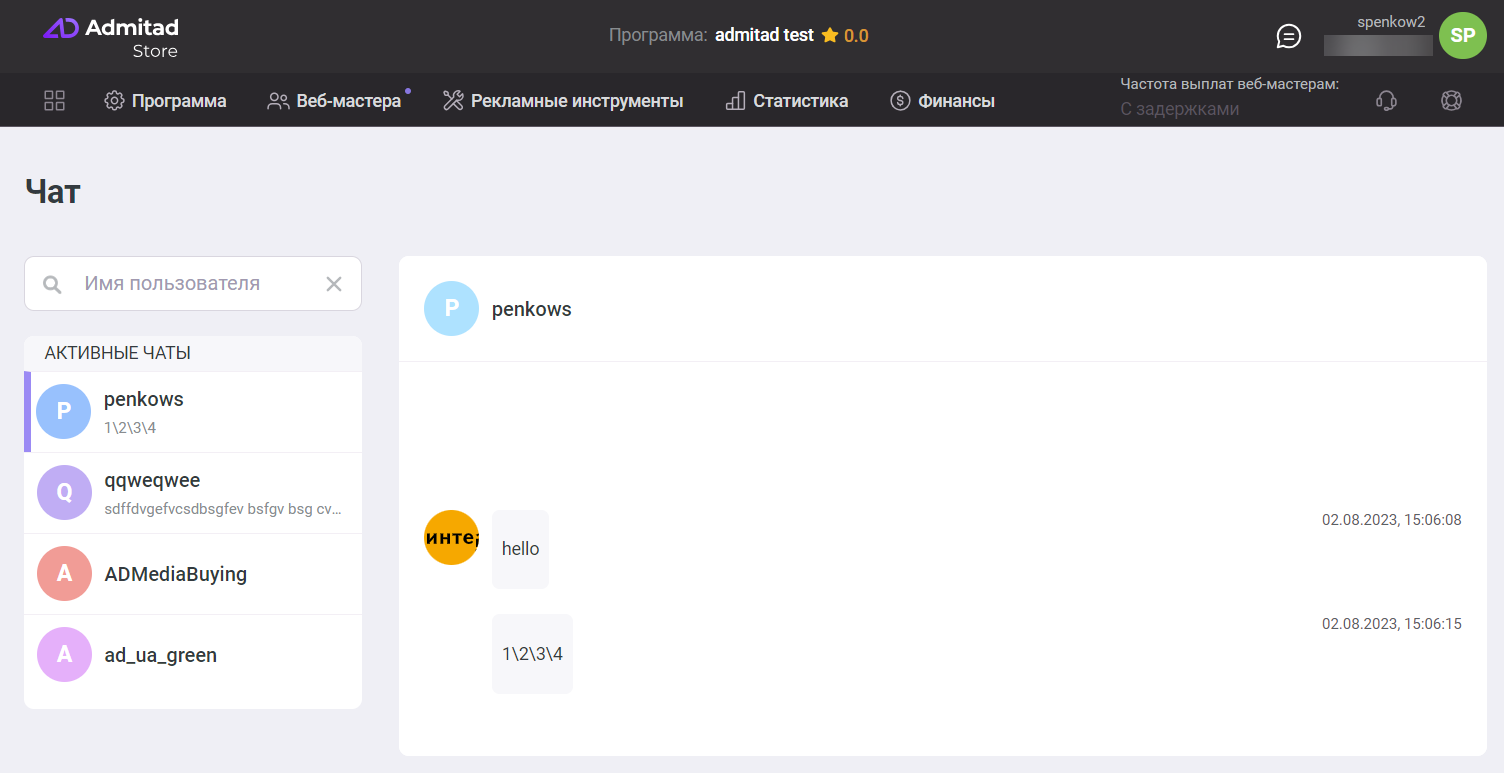Image resolution: width=1504 pixels, height=773 pixels.
Task: Clear the username search with X icon
Action: pyautogui.click(x=334, y=284)
